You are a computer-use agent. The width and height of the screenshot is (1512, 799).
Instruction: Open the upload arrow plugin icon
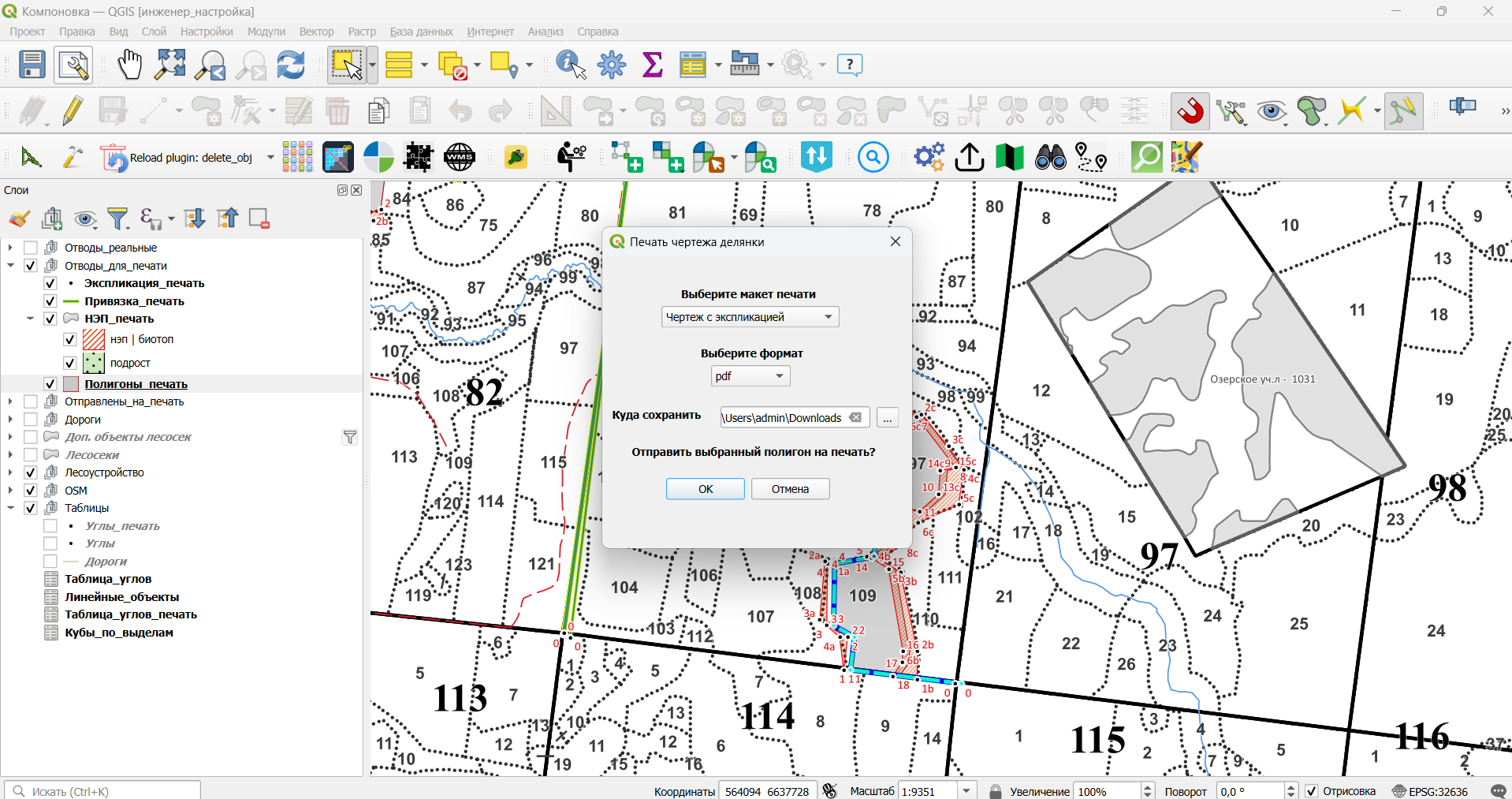click(970, 158)
